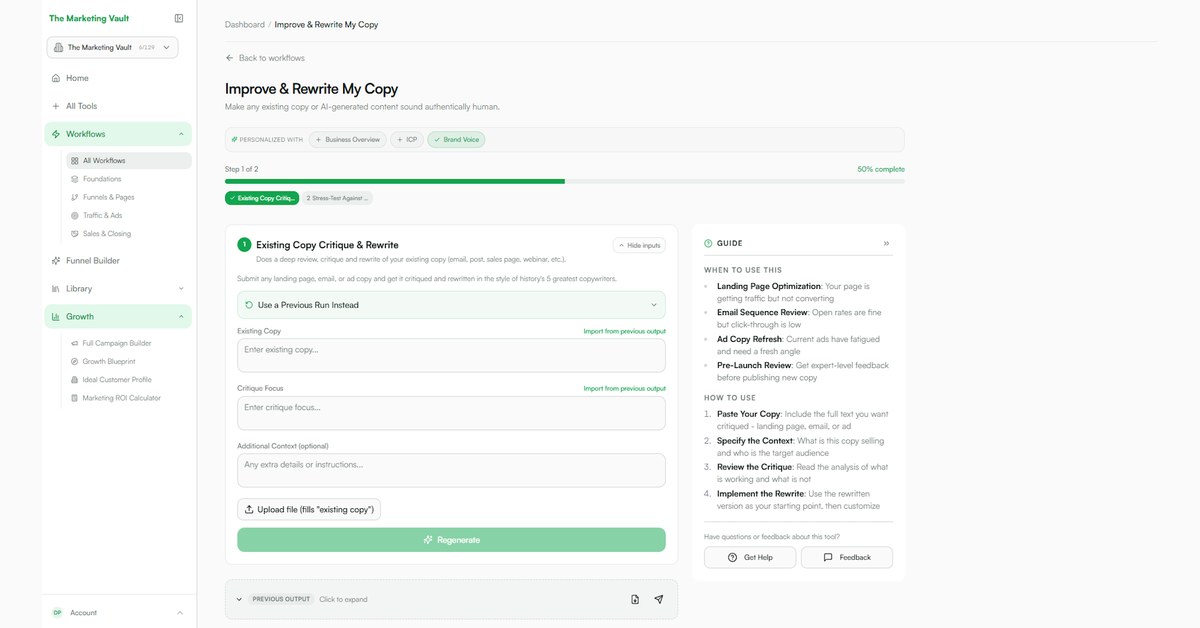Click Import from previous output for Existing Copy
This screenshot has width=1200, height=628.
click(x=624, y=331)
